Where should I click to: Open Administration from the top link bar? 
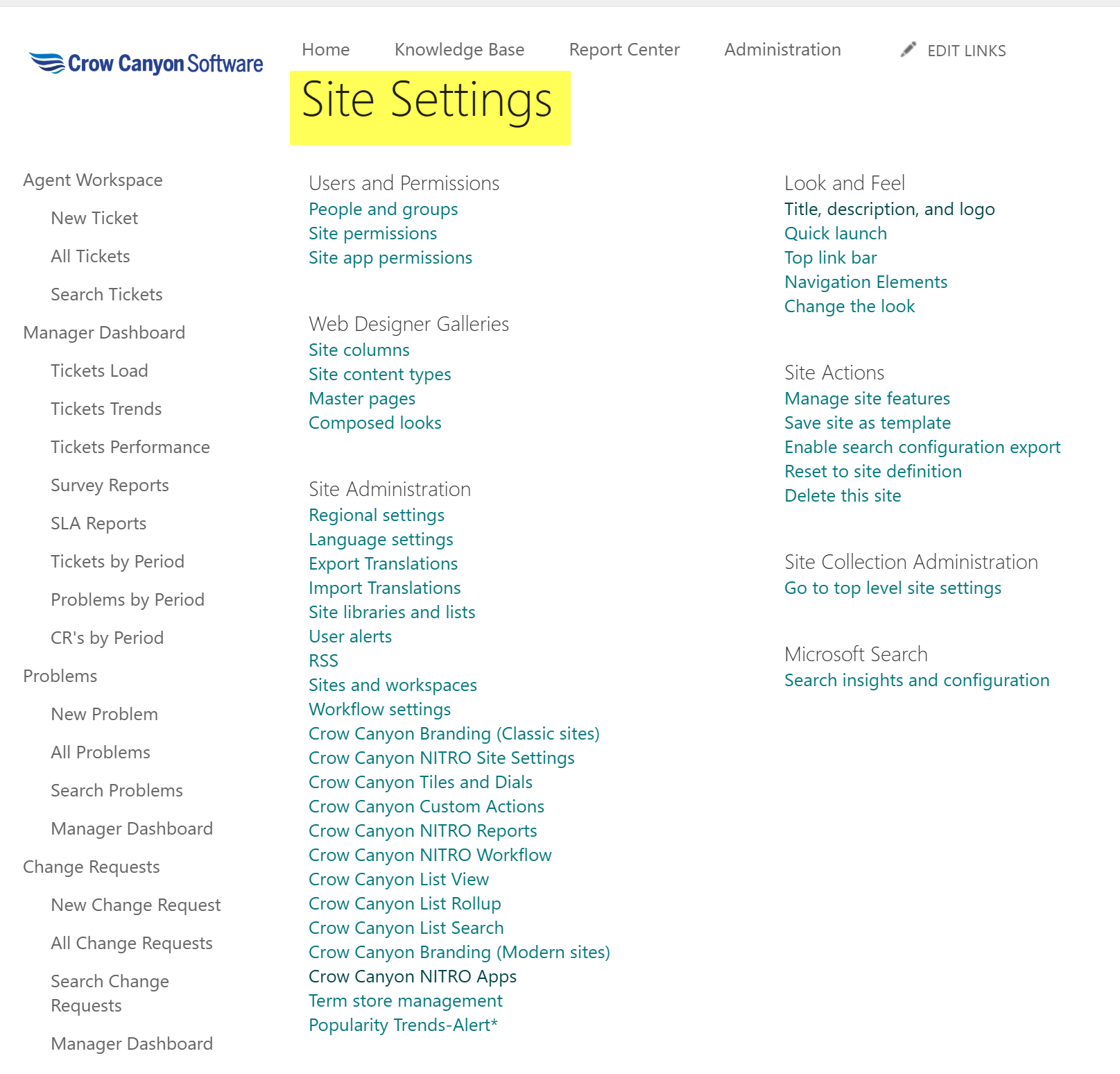[x=782, y=50]
